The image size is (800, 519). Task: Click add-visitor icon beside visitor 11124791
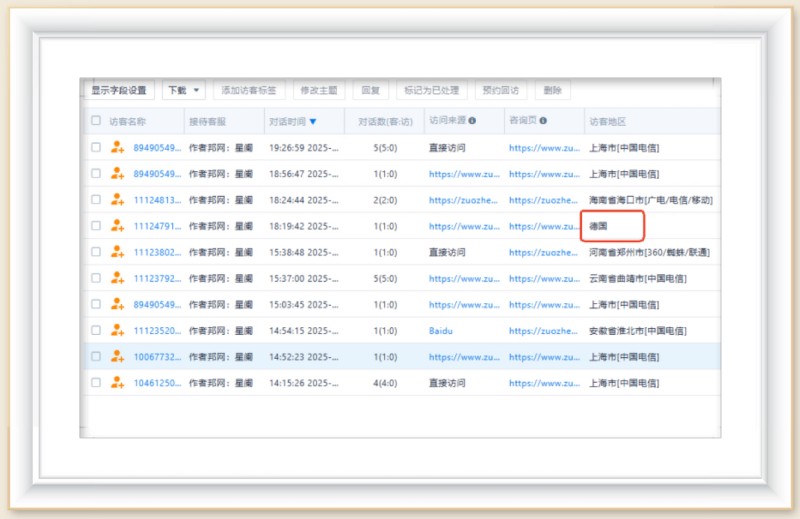[118, 226]
